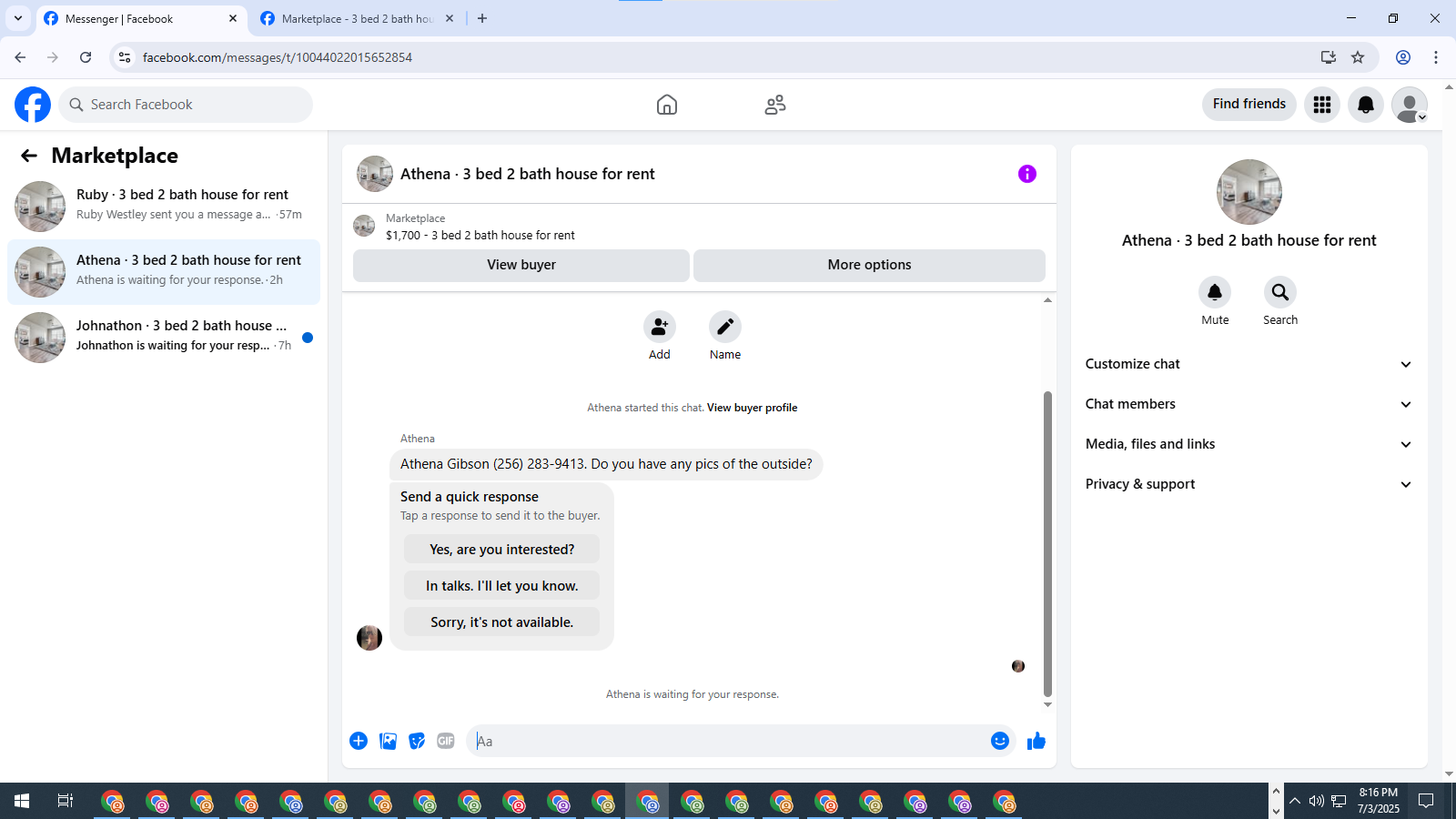This screenshot has width=1456, height=819.
Task: Switch to the Marketplace 3 bed 2 bath tab
Action: tap(358, 18)
